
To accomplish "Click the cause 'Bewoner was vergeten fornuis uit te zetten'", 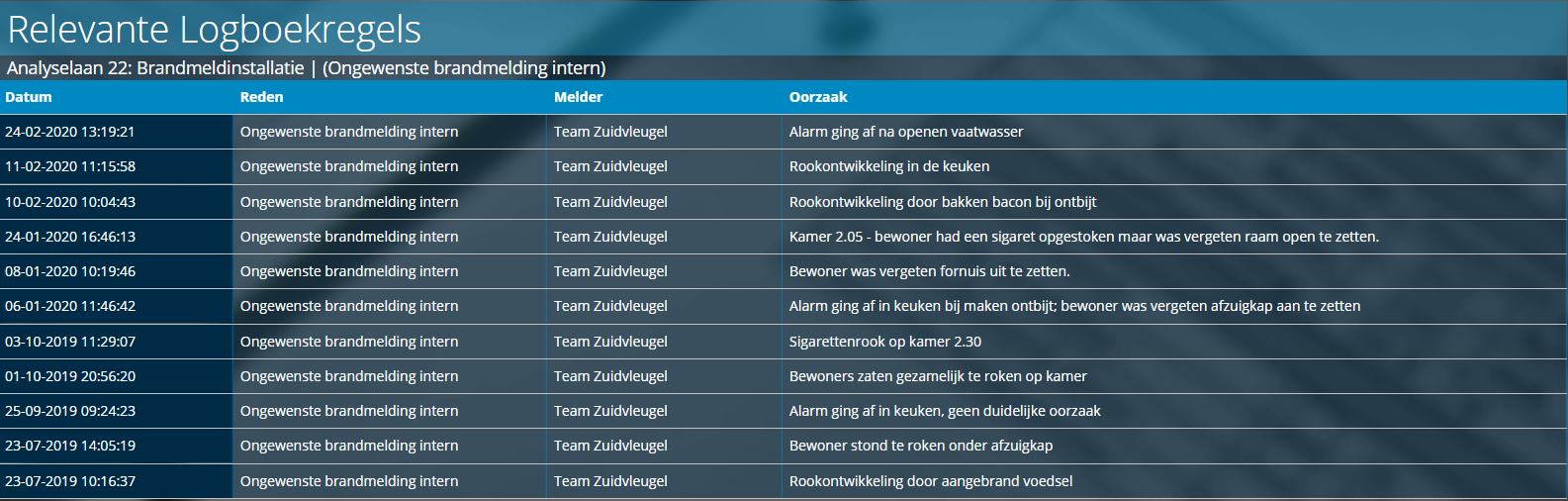I will tap(930, 271).
